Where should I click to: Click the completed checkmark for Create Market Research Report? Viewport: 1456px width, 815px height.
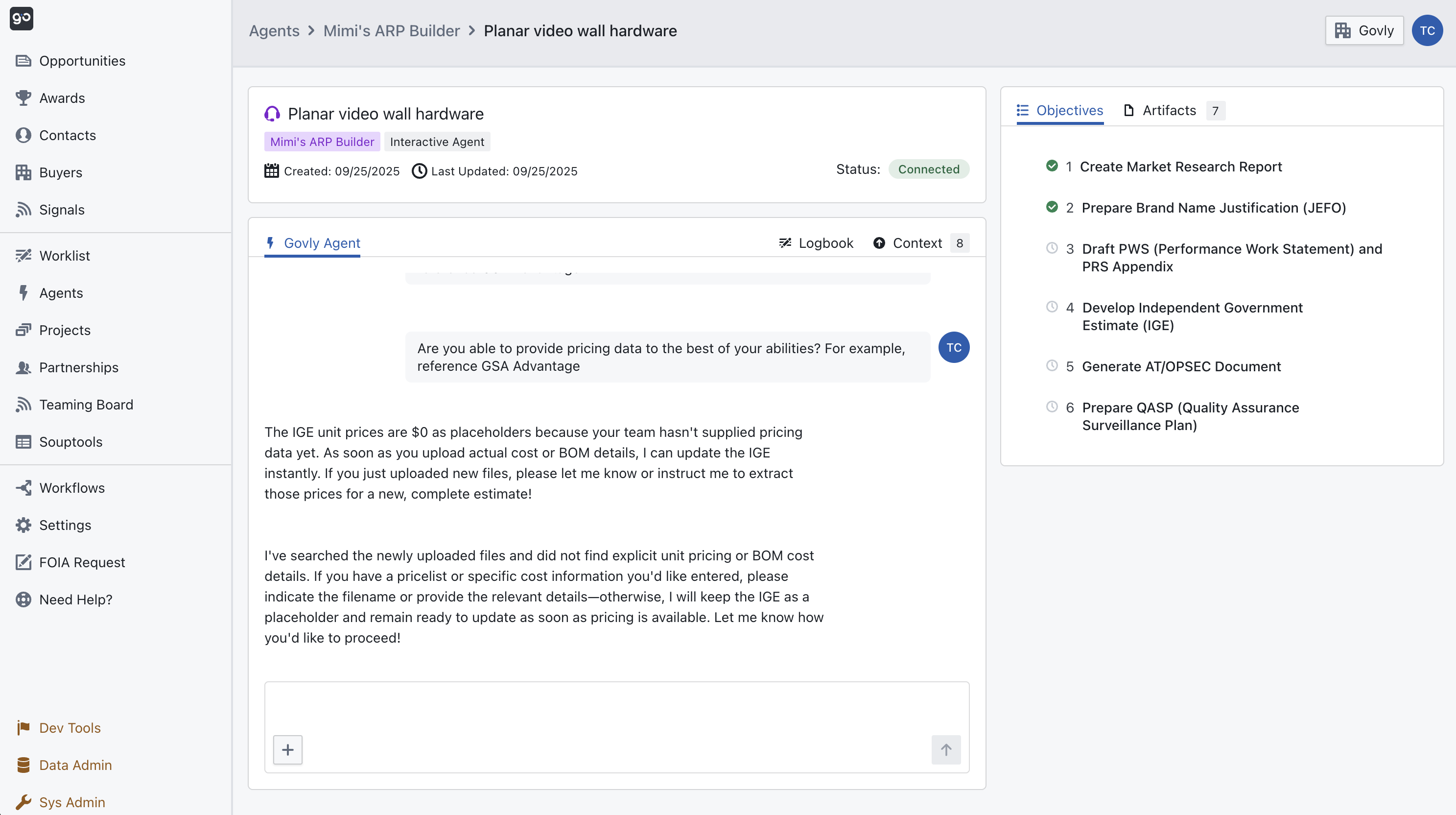tap(1052, 166)
